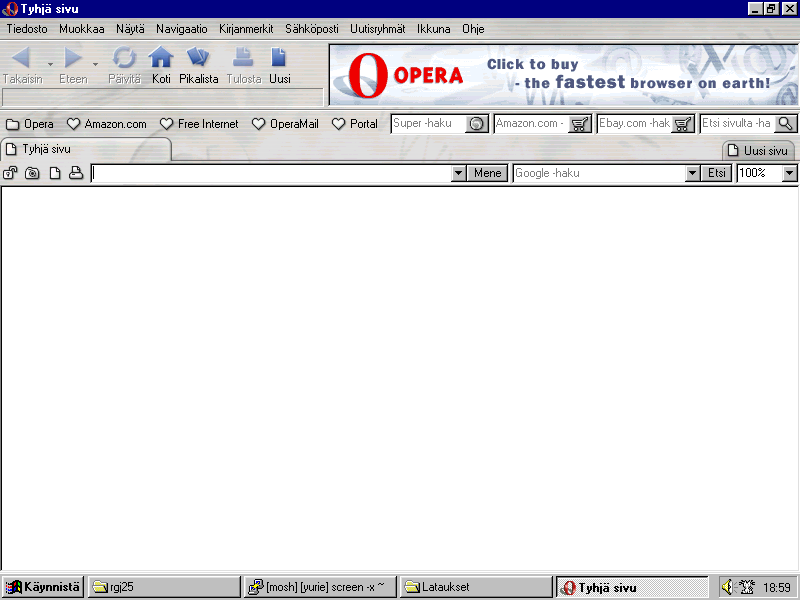The width and height of the screenshot is (800, 600).
Task: Open the Näytä menu
Action: [x=130, y=29]
